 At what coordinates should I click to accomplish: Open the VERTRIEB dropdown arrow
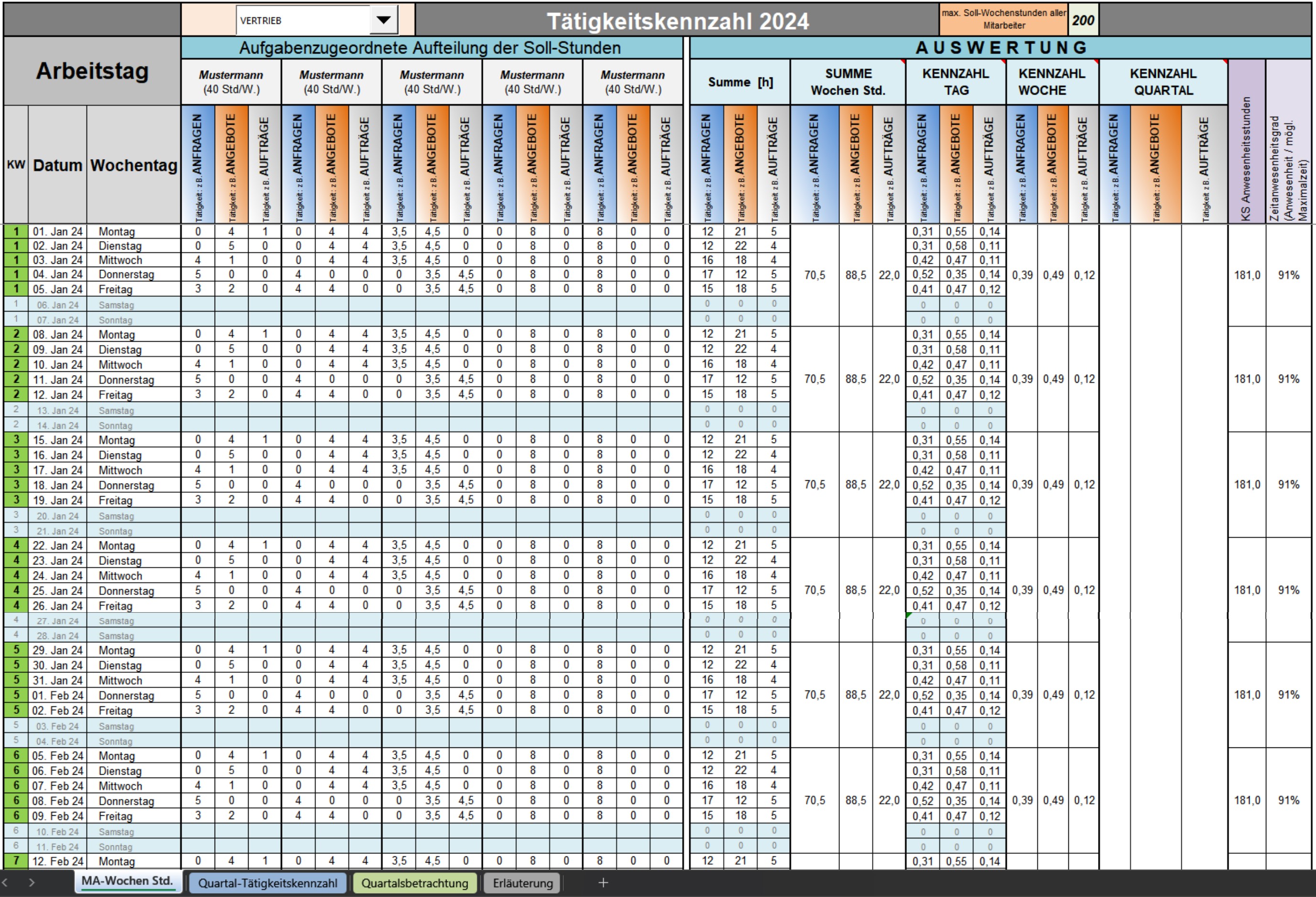[383, 21]
